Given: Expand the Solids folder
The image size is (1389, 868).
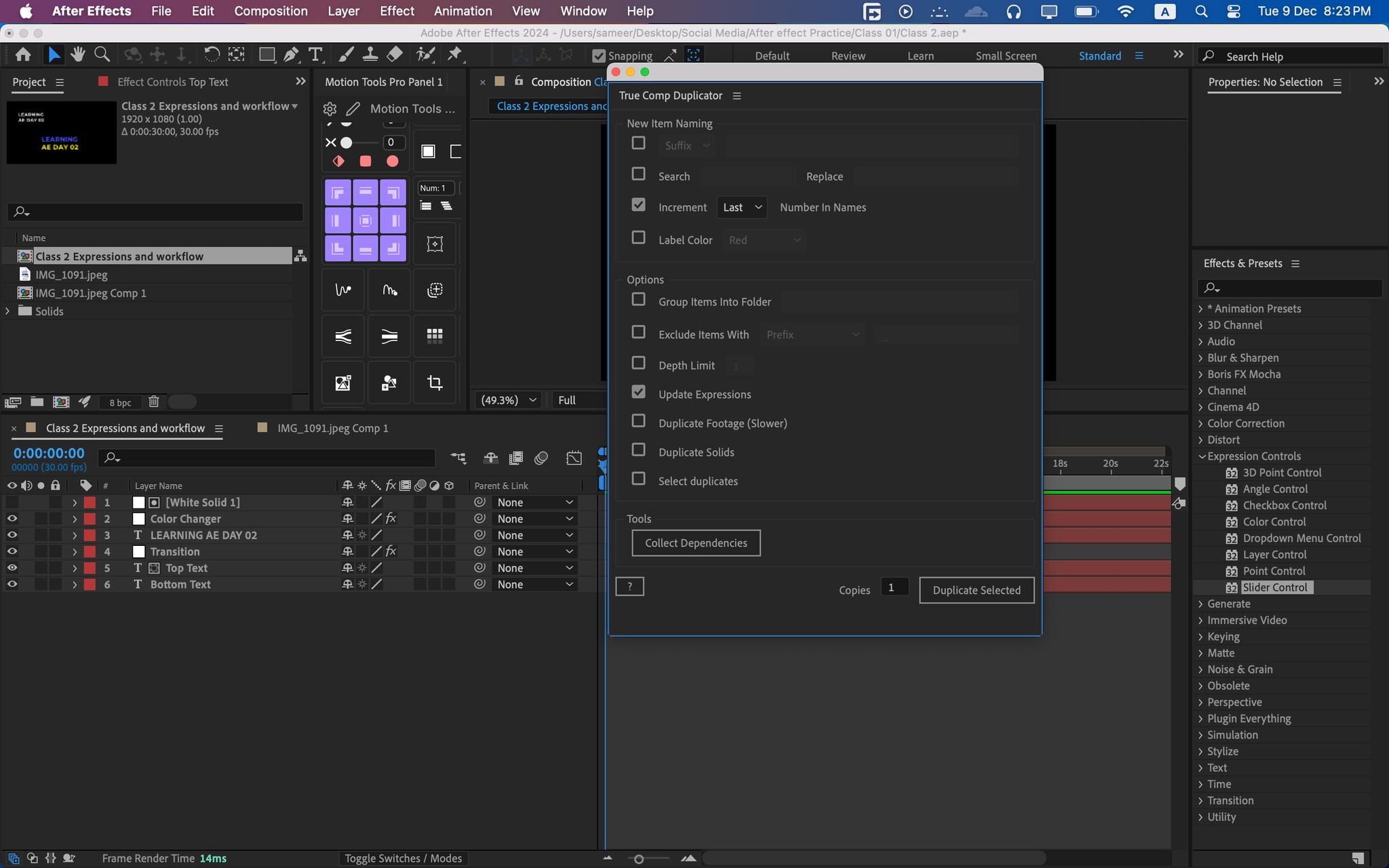Looking at the screenshot, I should point(8,311).
